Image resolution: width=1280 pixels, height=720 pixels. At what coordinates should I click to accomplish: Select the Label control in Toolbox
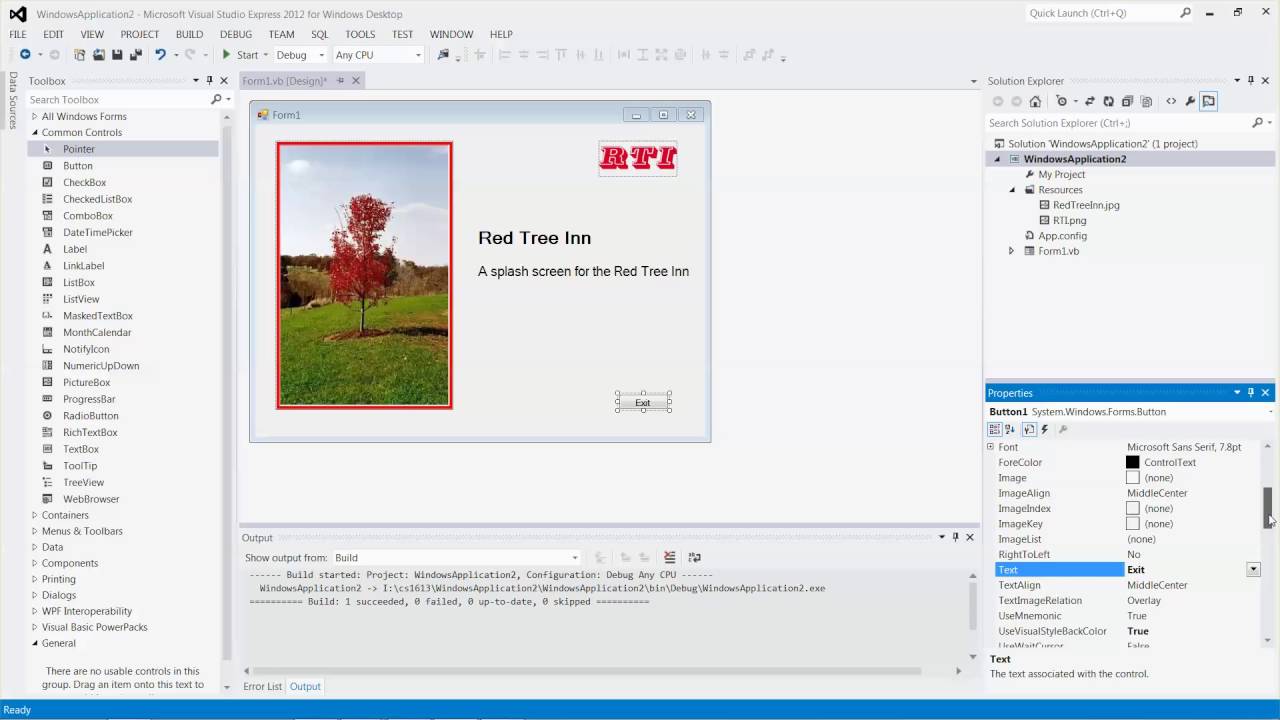[75, 249]
